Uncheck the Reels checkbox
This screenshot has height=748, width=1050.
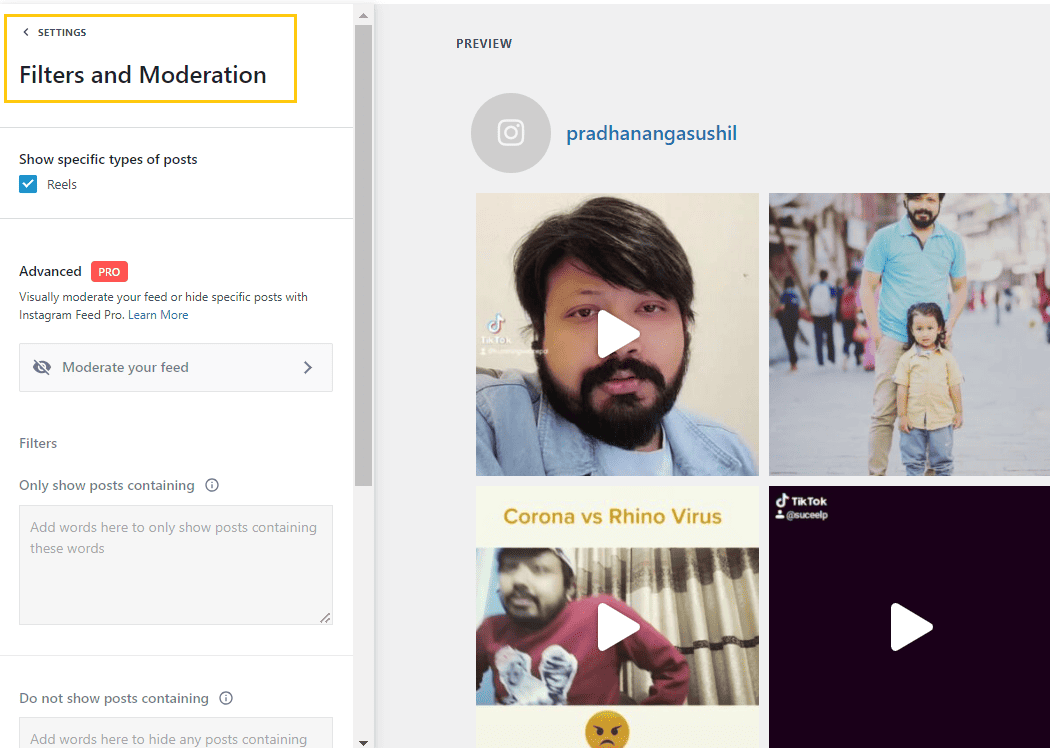click(28, 184)
